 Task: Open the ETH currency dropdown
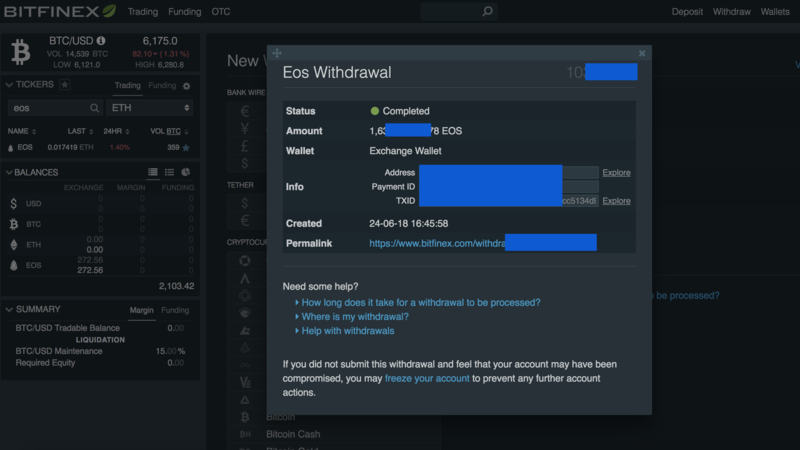pos(150,108)
